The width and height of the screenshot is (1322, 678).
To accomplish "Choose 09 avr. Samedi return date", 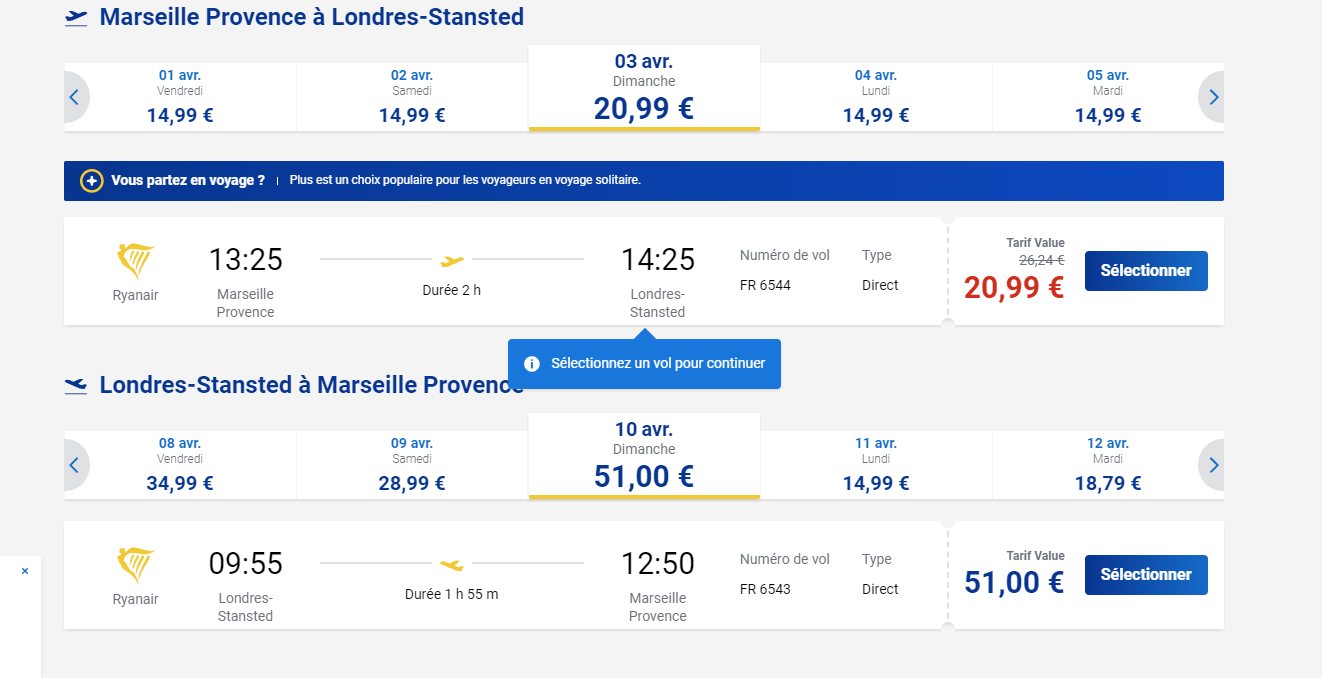I will (x=412, y=465).
